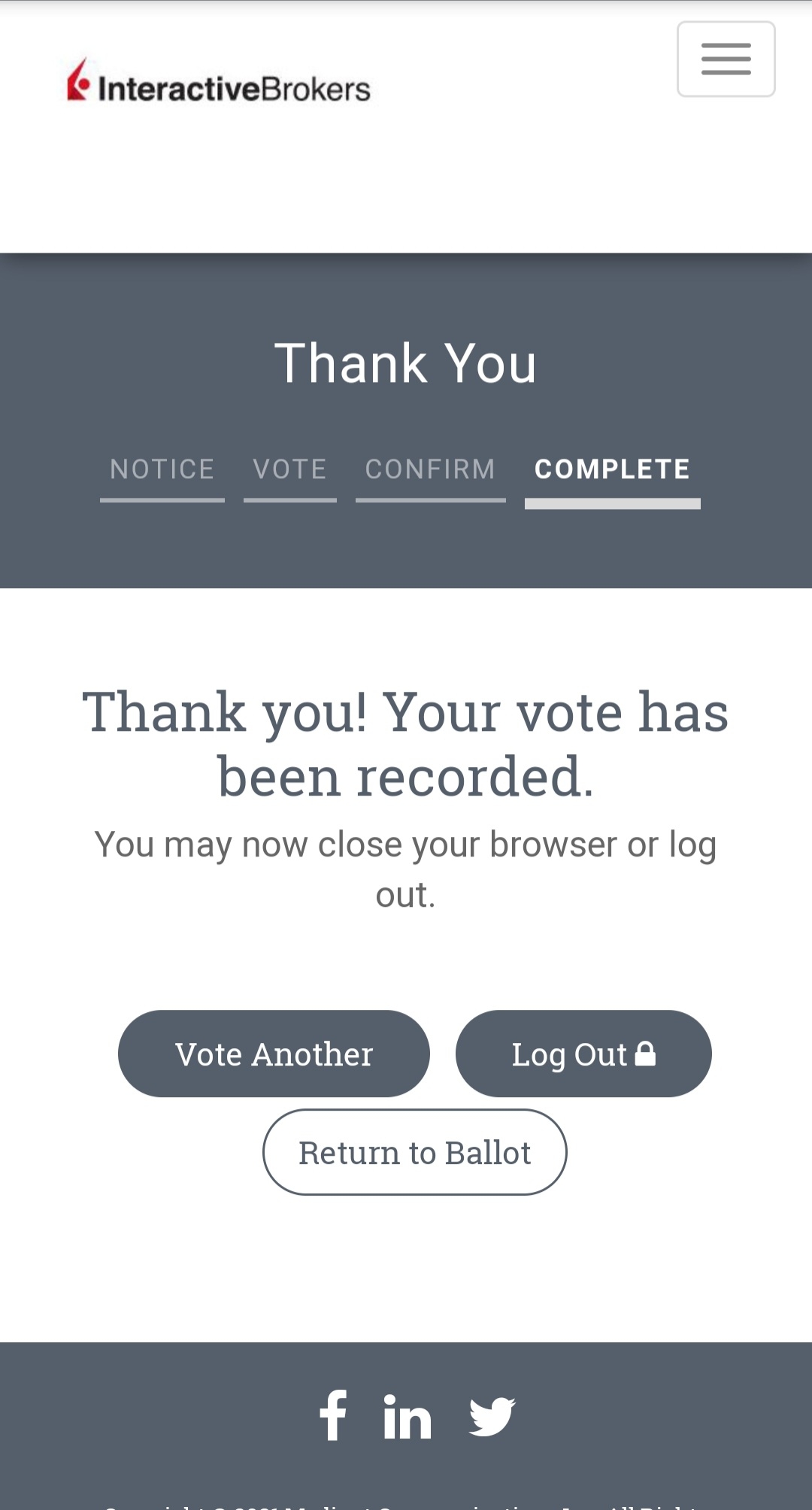The width and height of the screenshot is (812, 1510).
Task: Click Return to Ballot button
Action: [414, 1152]
